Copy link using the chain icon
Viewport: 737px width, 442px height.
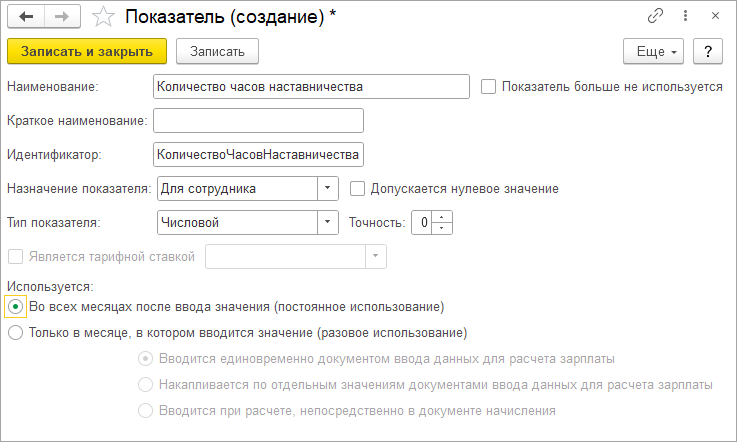(x=655, y=16)
